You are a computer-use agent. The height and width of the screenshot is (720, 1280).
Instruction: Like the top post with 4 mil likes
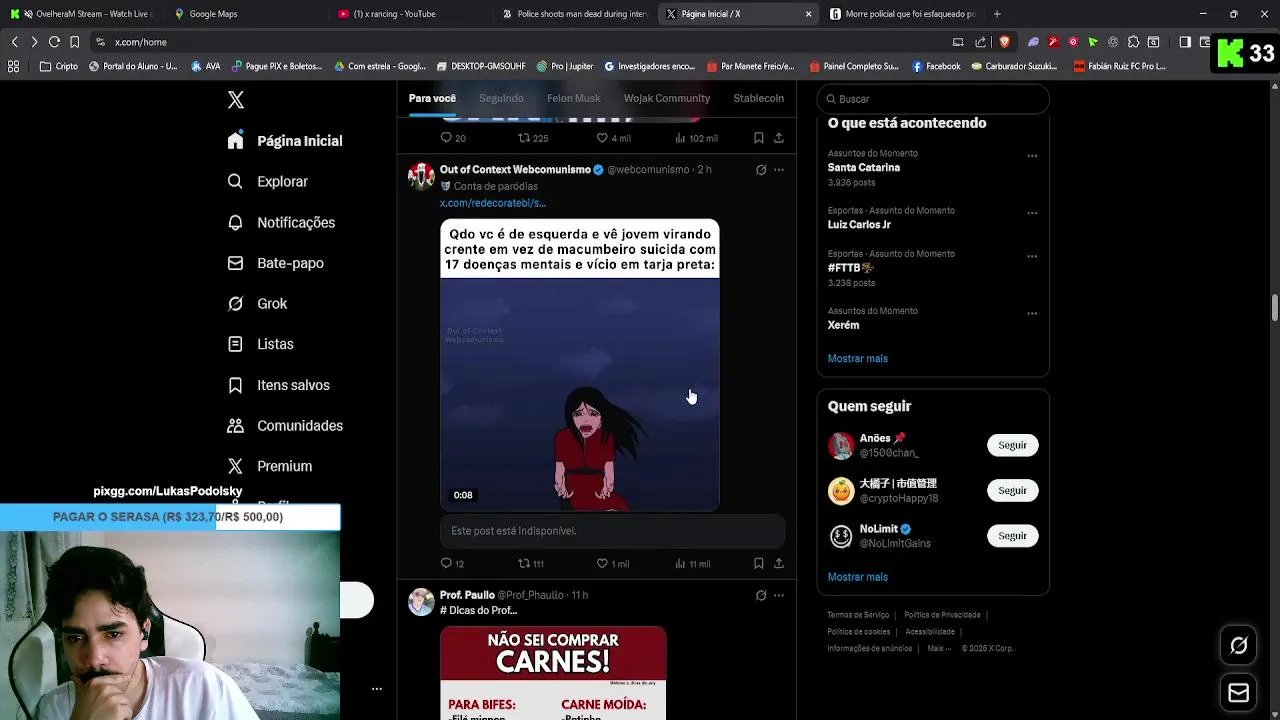tap(613, 138)
